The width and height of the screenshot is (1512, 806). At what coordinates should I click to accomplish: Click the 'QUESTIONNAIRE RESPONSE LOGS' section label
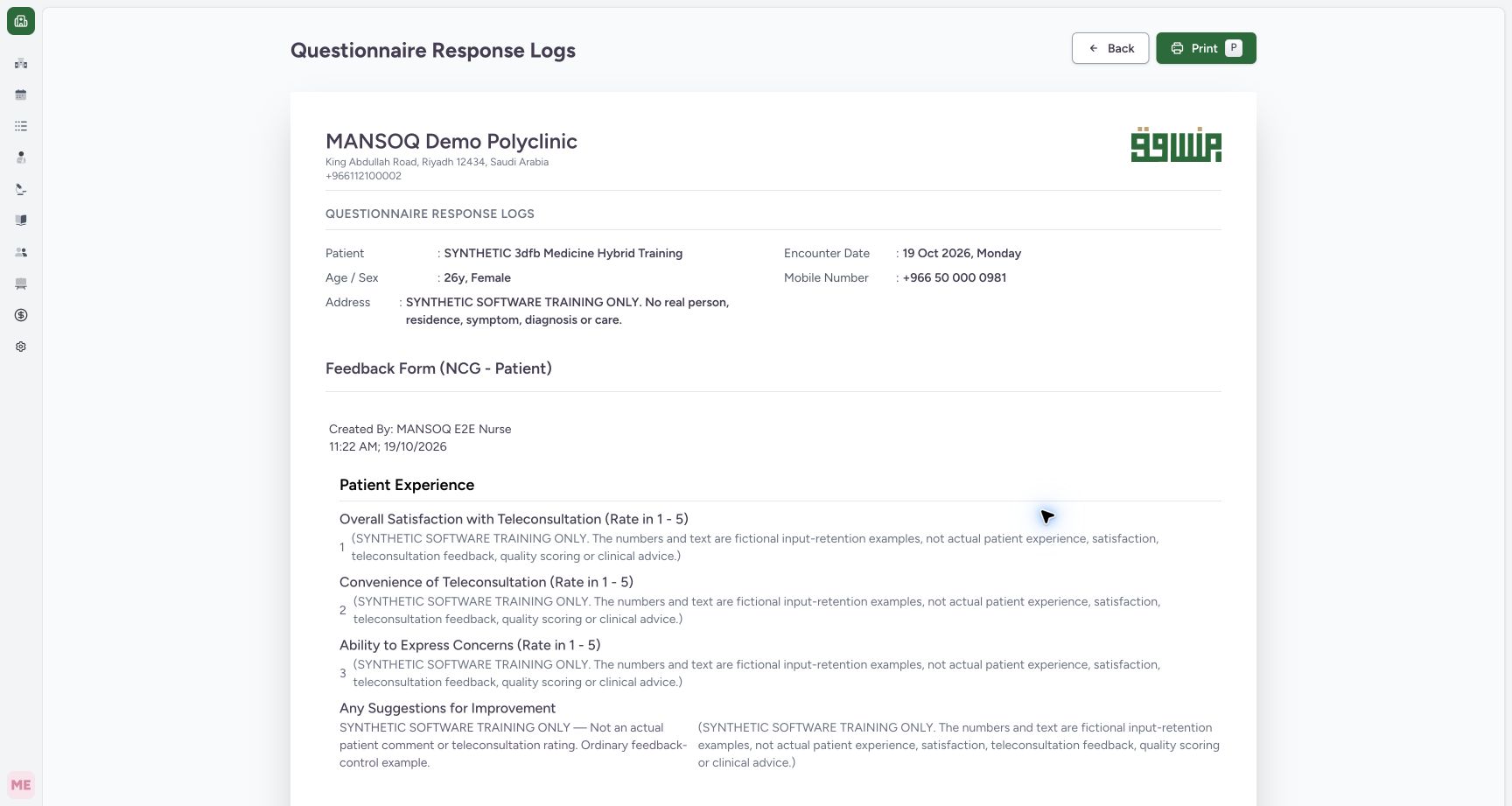[x=430, y=214]
